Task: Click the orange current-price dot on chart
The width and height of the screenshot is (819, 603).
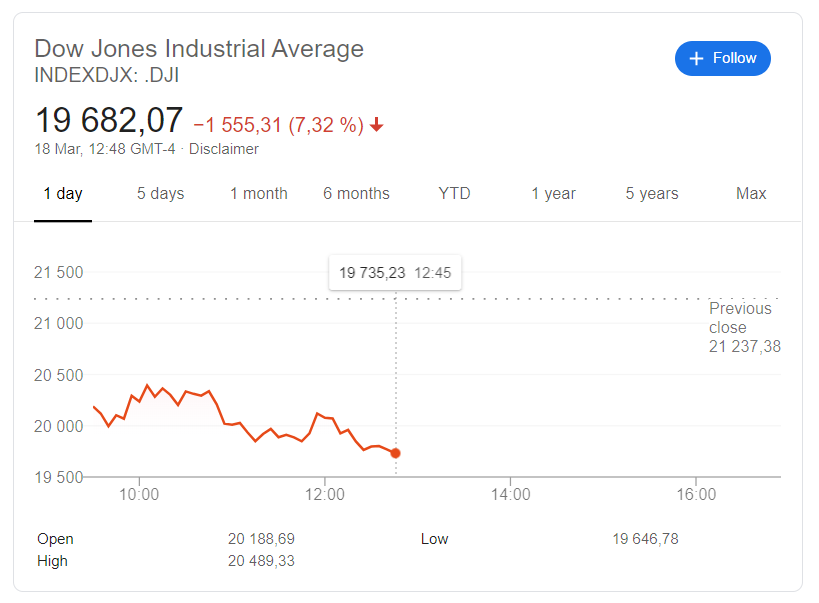Action: pos(395,453)
